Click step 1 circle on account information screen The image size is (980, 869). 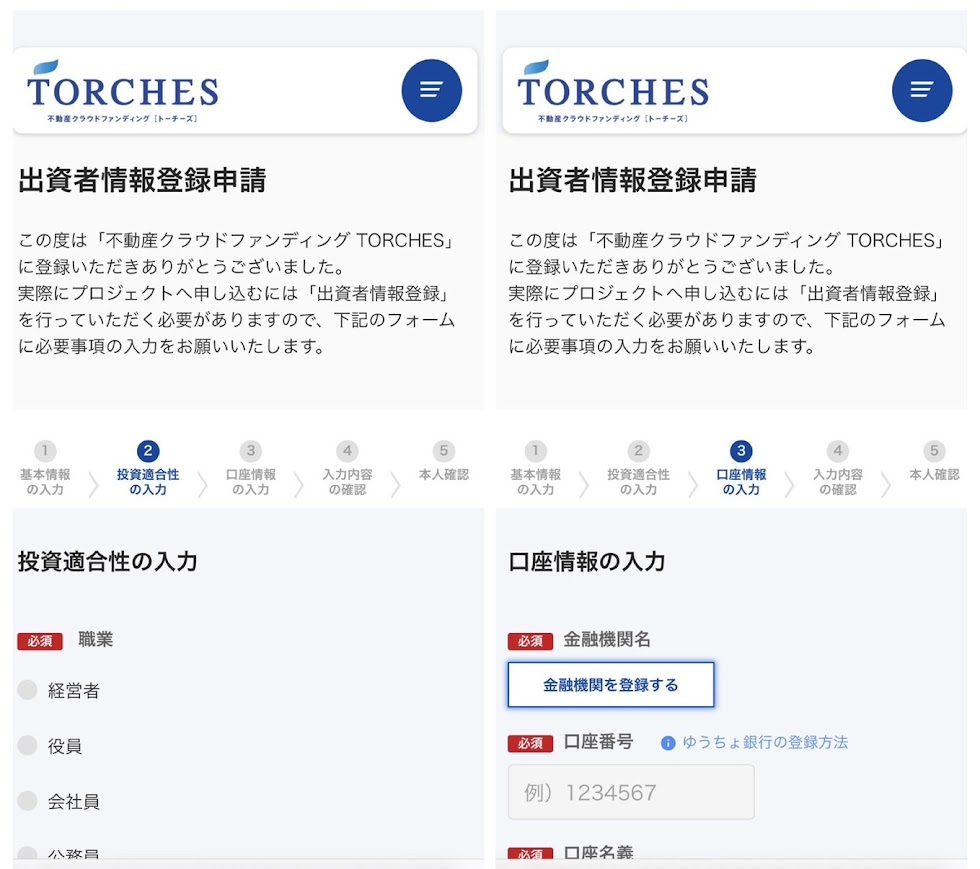[536, 451]
